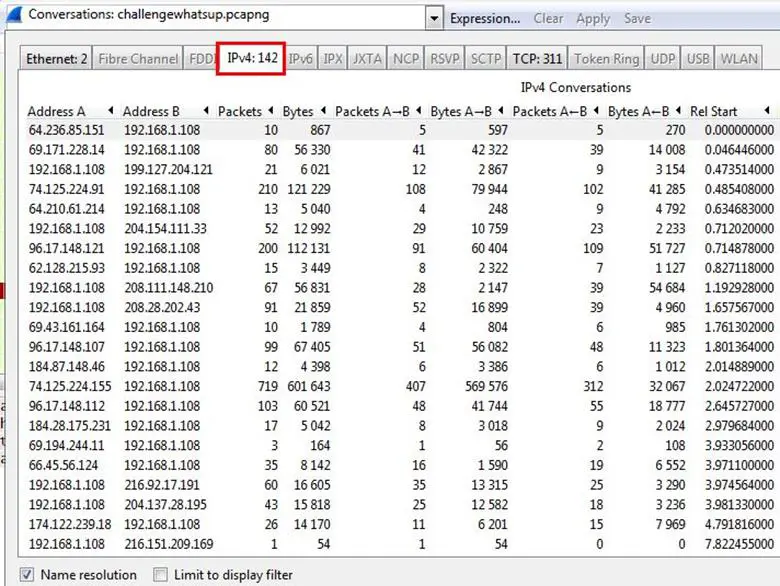
Task: Enable the Name resolution checkbox
Action: tap(27, 574)
